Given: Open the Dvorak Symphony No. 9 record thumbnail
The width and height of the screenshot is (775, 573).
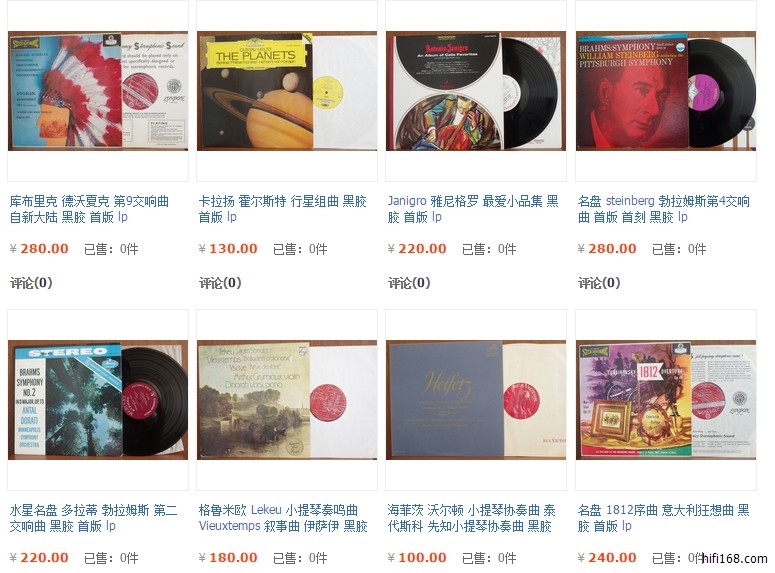Looking at the screenshot, I should [98, 91].
